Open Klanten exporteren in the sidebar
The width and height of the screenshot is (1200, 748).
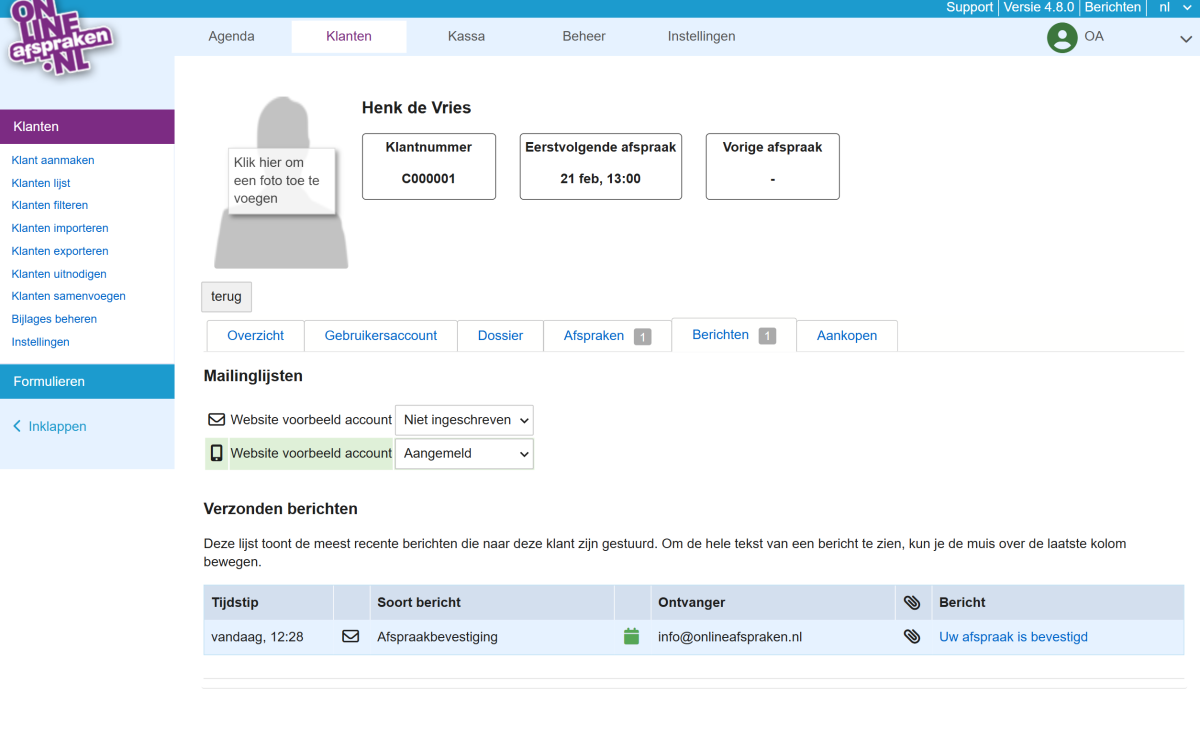click(60, 251)
